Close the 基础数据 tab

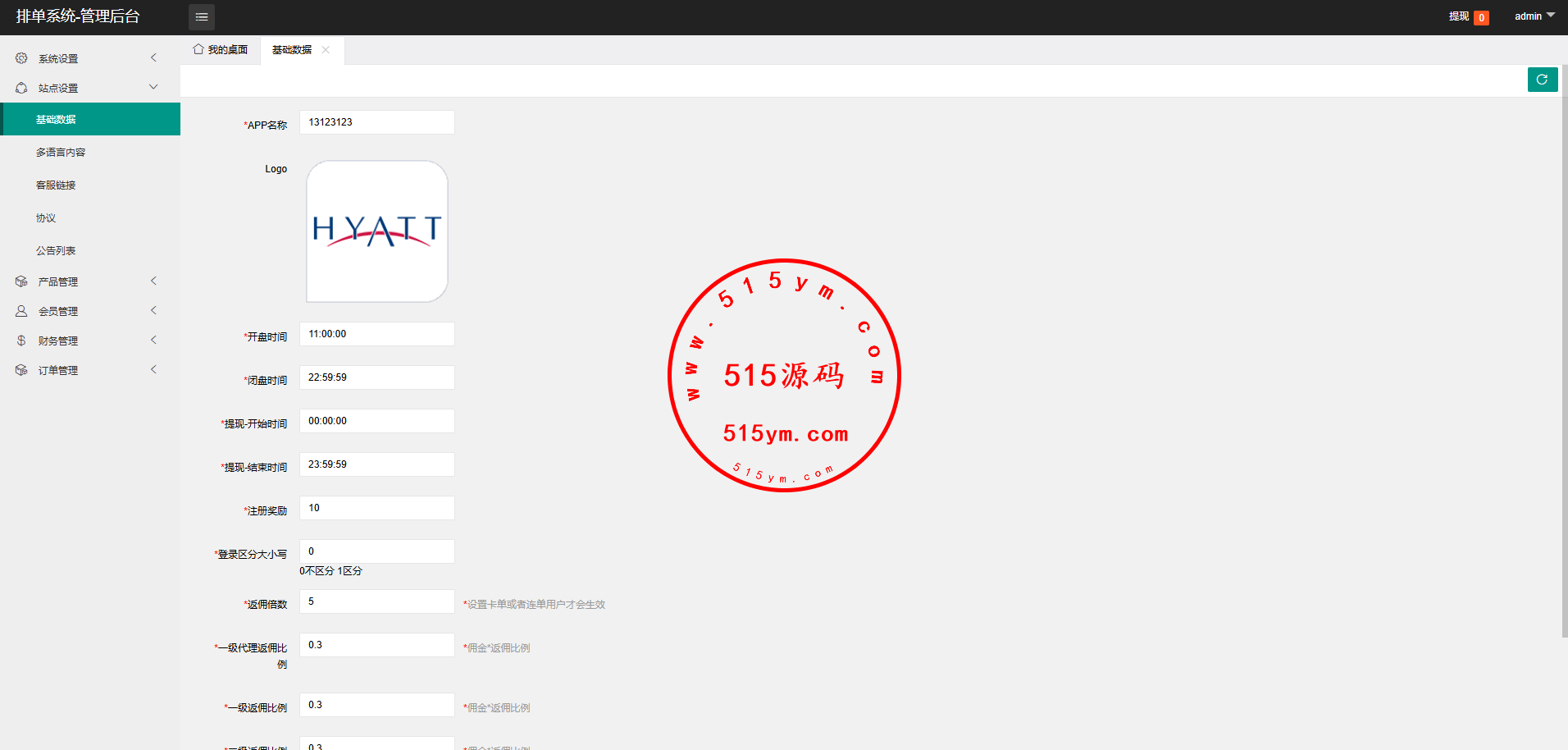click(326, 50)
